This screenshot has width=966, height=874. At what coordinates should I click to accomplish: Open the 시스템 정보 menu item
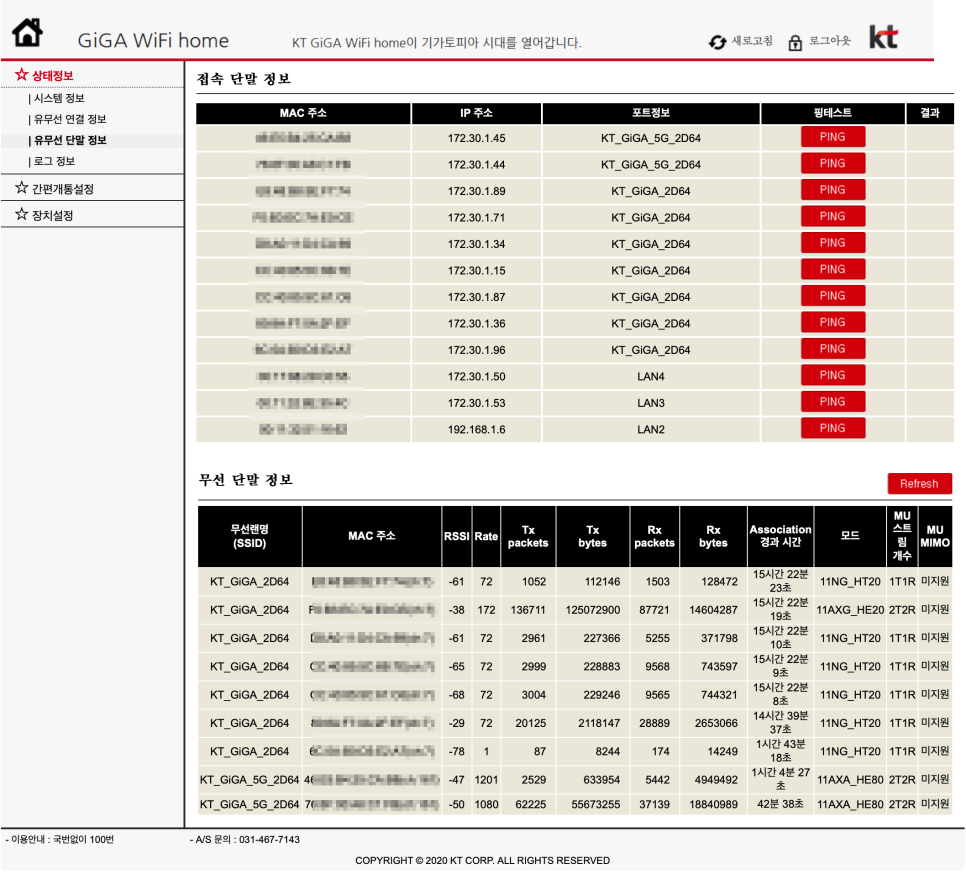click(x=57, y=99)
